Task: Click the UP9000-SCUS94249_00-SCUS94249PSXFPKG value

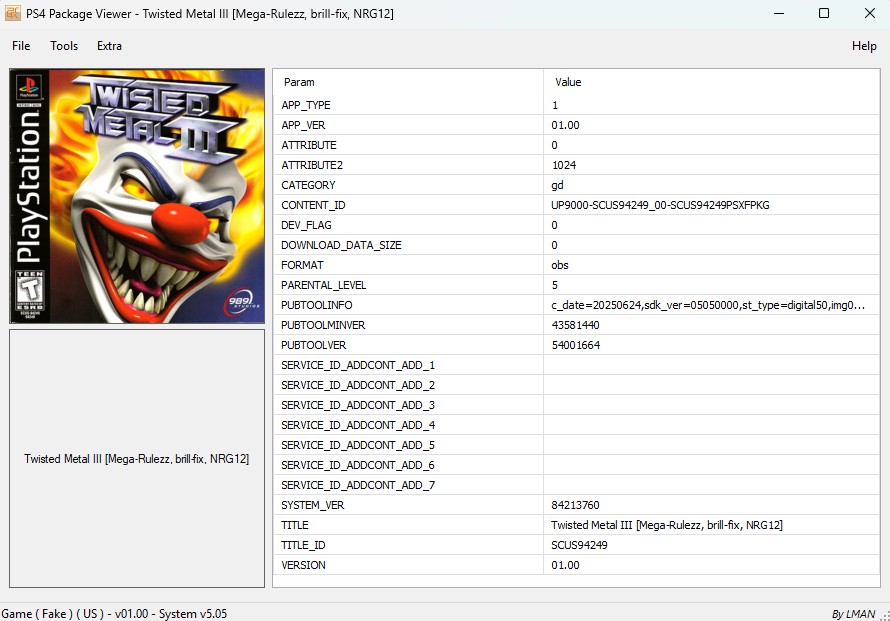Action: pyautogui.click(x=660, y=205)
